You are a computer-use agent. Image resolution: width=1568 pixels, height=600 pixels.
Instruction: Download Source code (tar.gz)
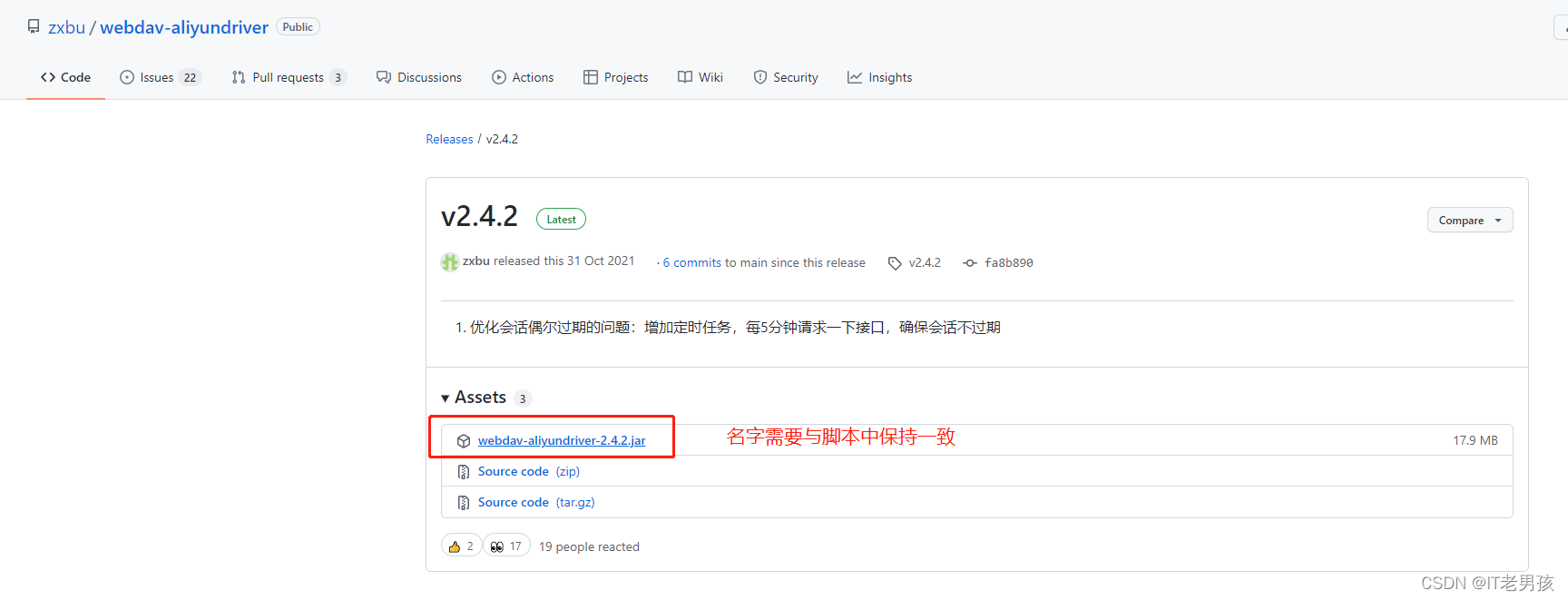coord(536,502)
